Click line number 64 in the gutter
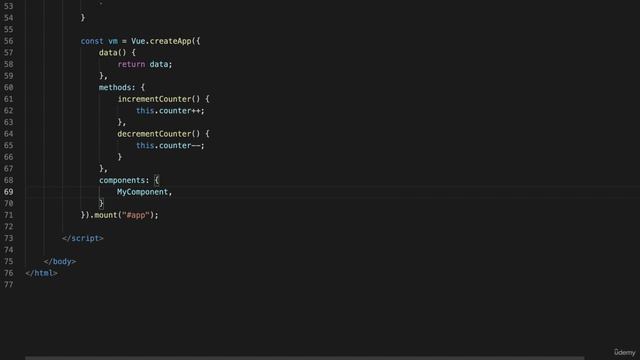Screen dimensions: 640x360 pos(9,134)
